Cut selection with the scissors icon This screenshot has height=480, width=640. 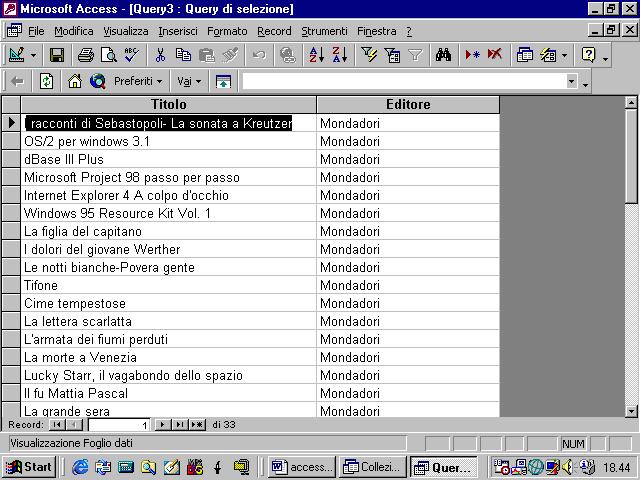coord(160,55)
